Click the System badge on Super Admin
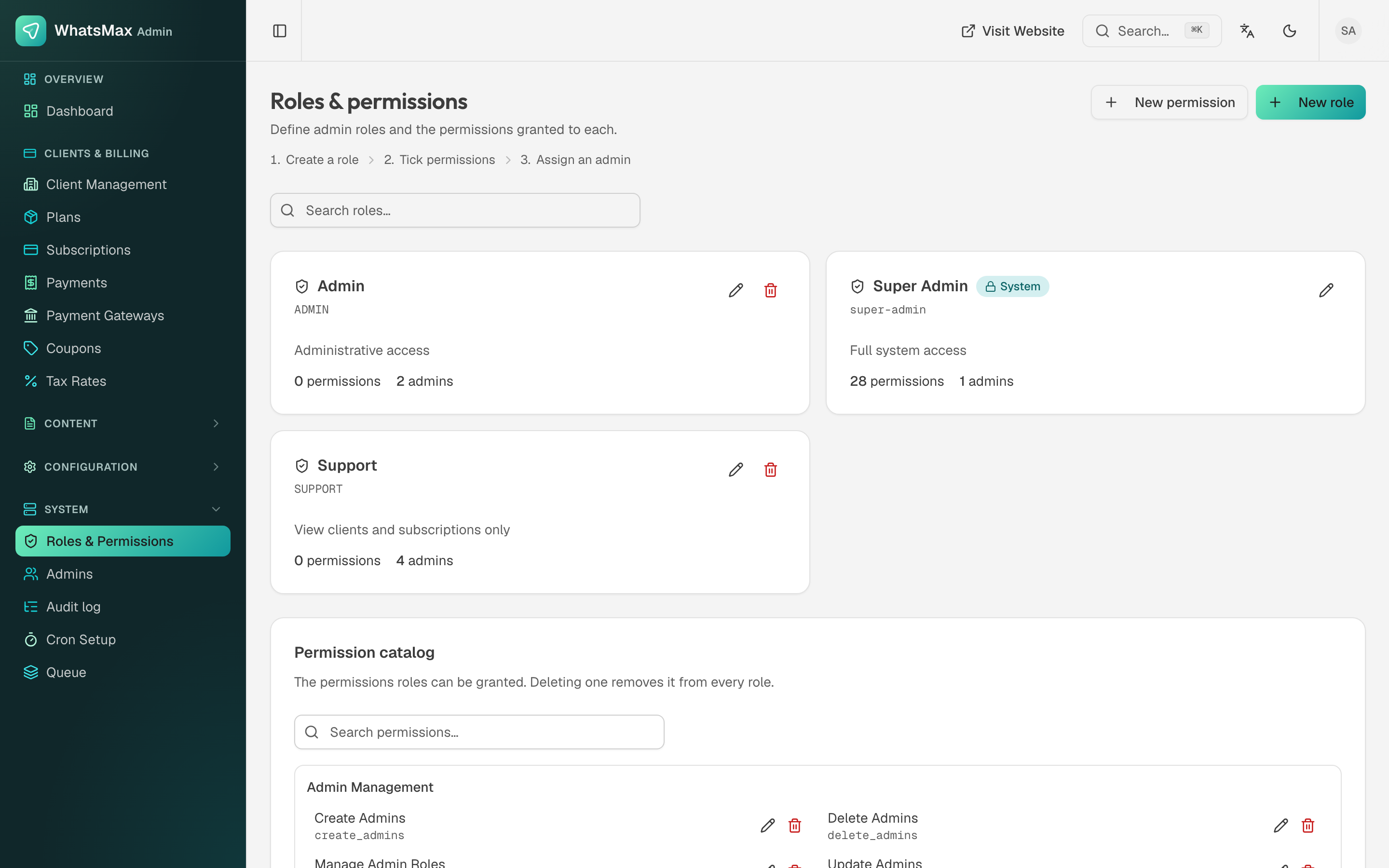The image size is (1389, 868). pyautogui.click(x=1012, y=286)
